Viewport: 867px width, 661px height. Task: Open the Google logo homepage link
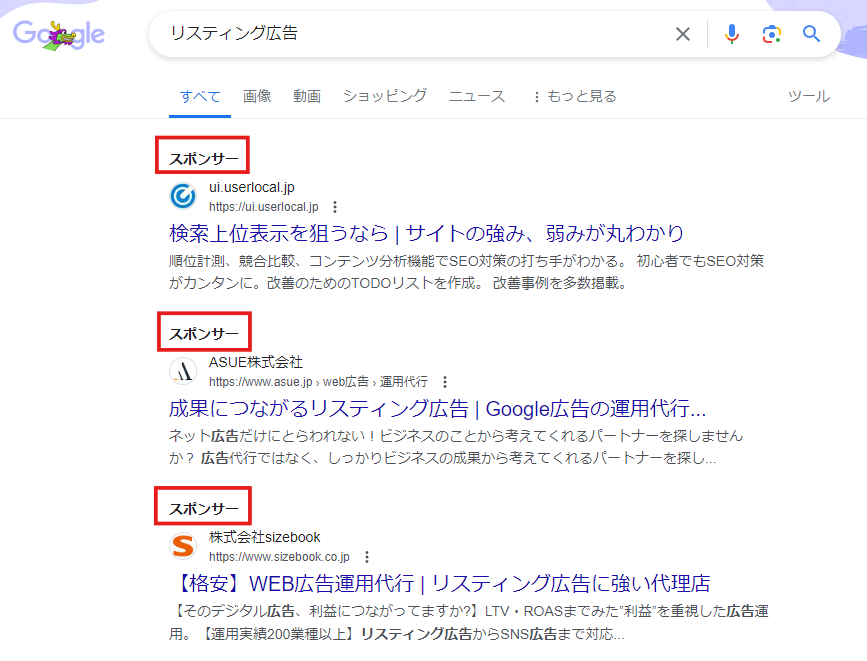(59, 34)
